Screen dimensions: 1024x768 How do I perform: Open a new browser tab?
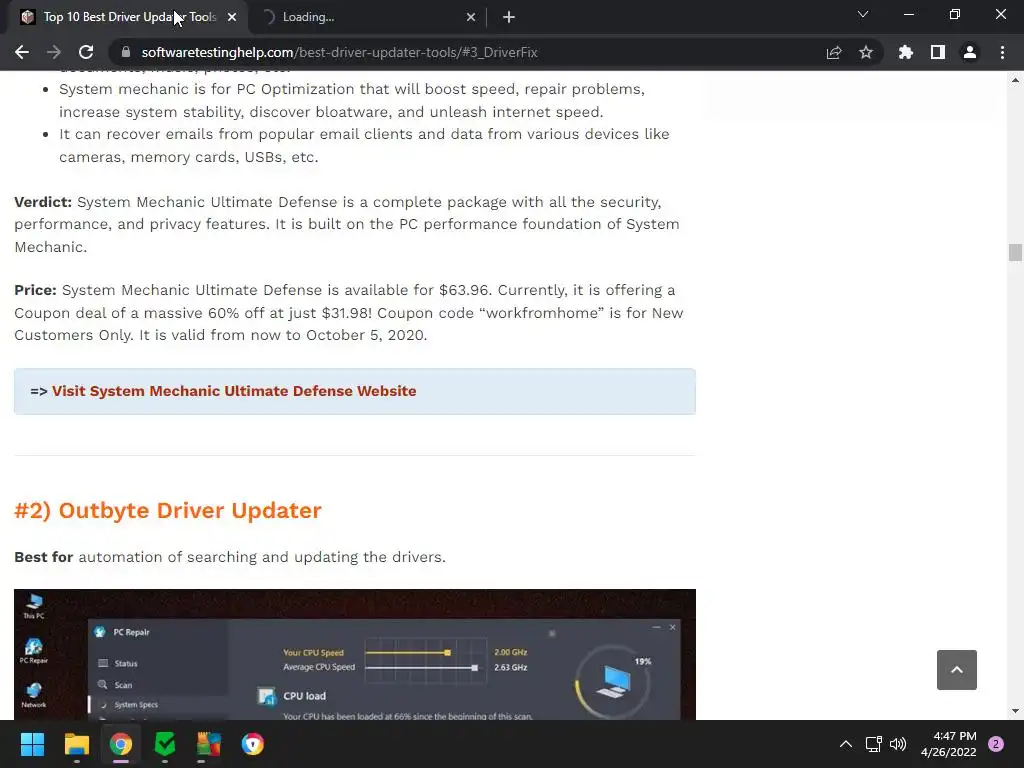pyautogui.click(x=509, y=17)
